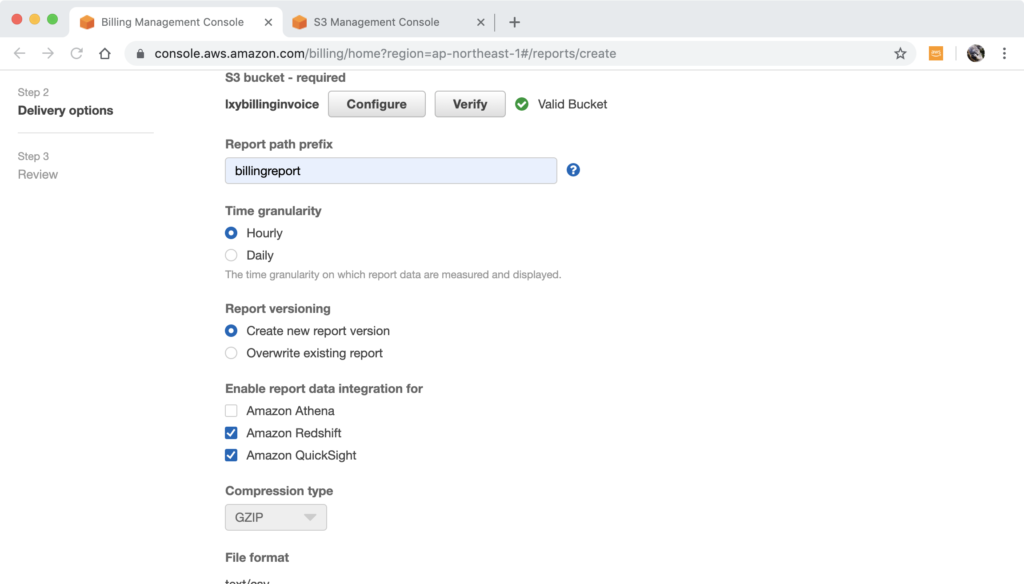Click the billingreport path prefix field
The image size is (1024, 584).
391,170
